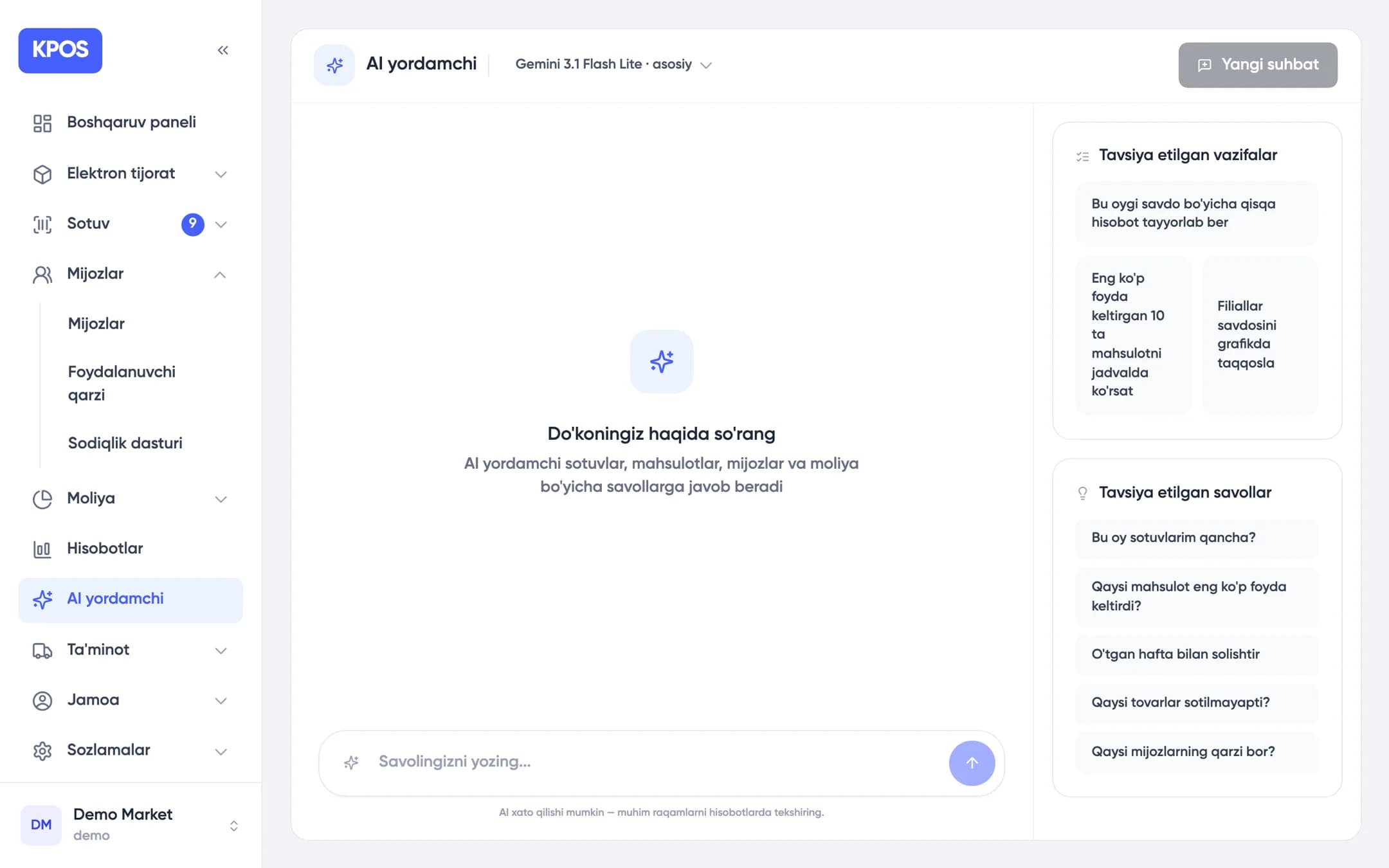This screenshot has width=1389, height=868.
Task: Collapse sidebar with double-chevron icon
Action: [x=222, y=50]
